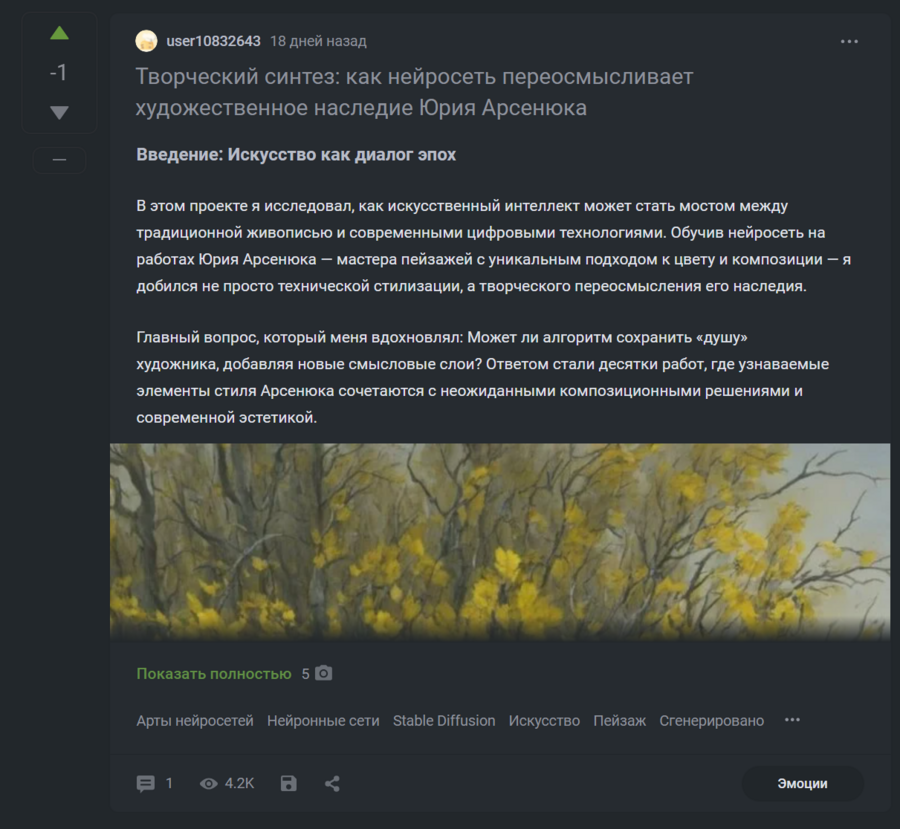Expand the post via Показать полностью
Screen dimensions: 900x829
pos(214,673)
